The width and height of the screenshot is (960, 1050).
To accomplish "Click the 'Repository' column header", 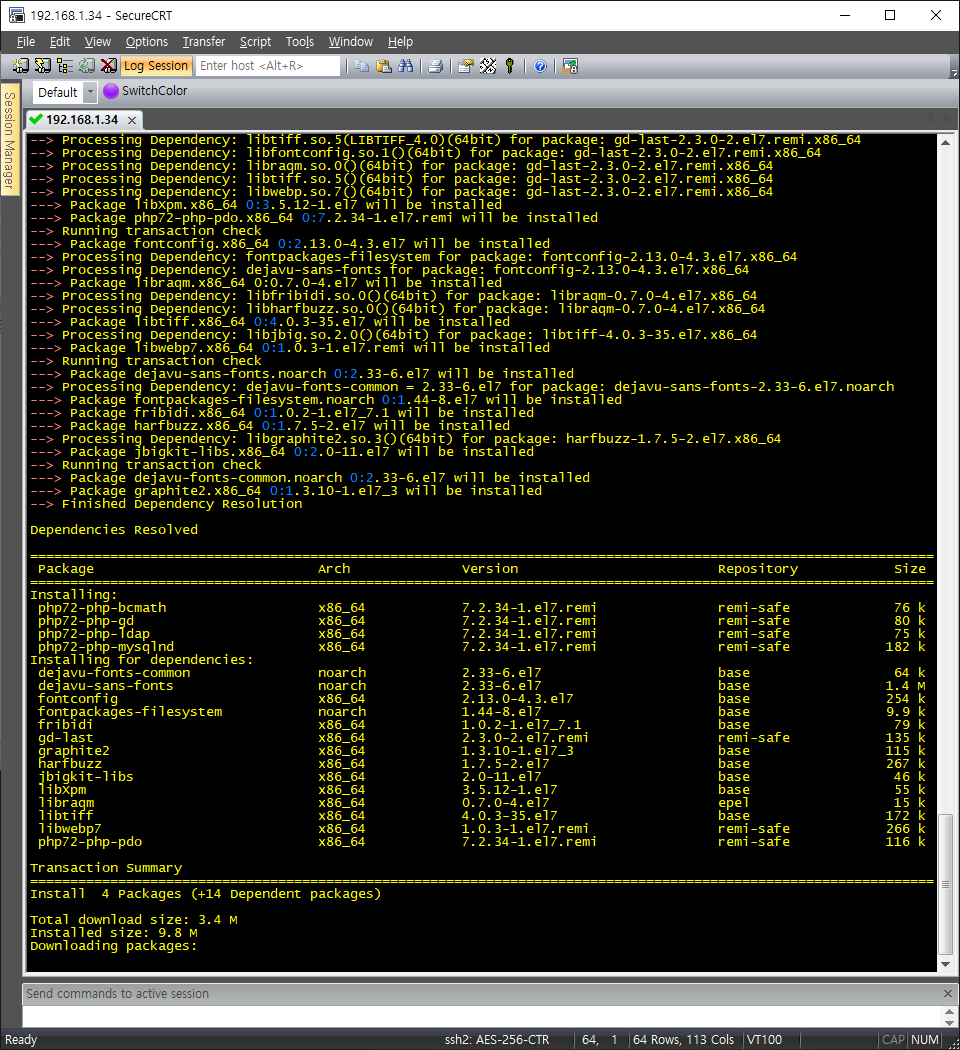I will 758,569.
